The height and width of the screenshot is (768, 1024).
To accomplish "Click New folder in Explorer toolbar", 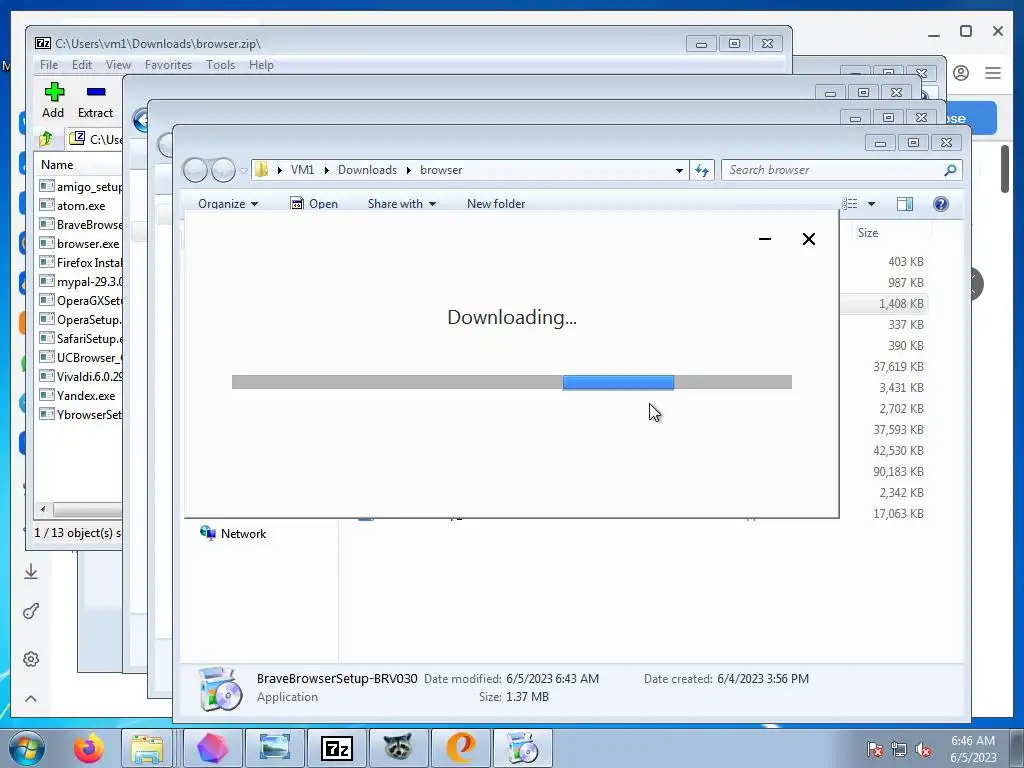I will pyautogui.click(x=496, y=204).
